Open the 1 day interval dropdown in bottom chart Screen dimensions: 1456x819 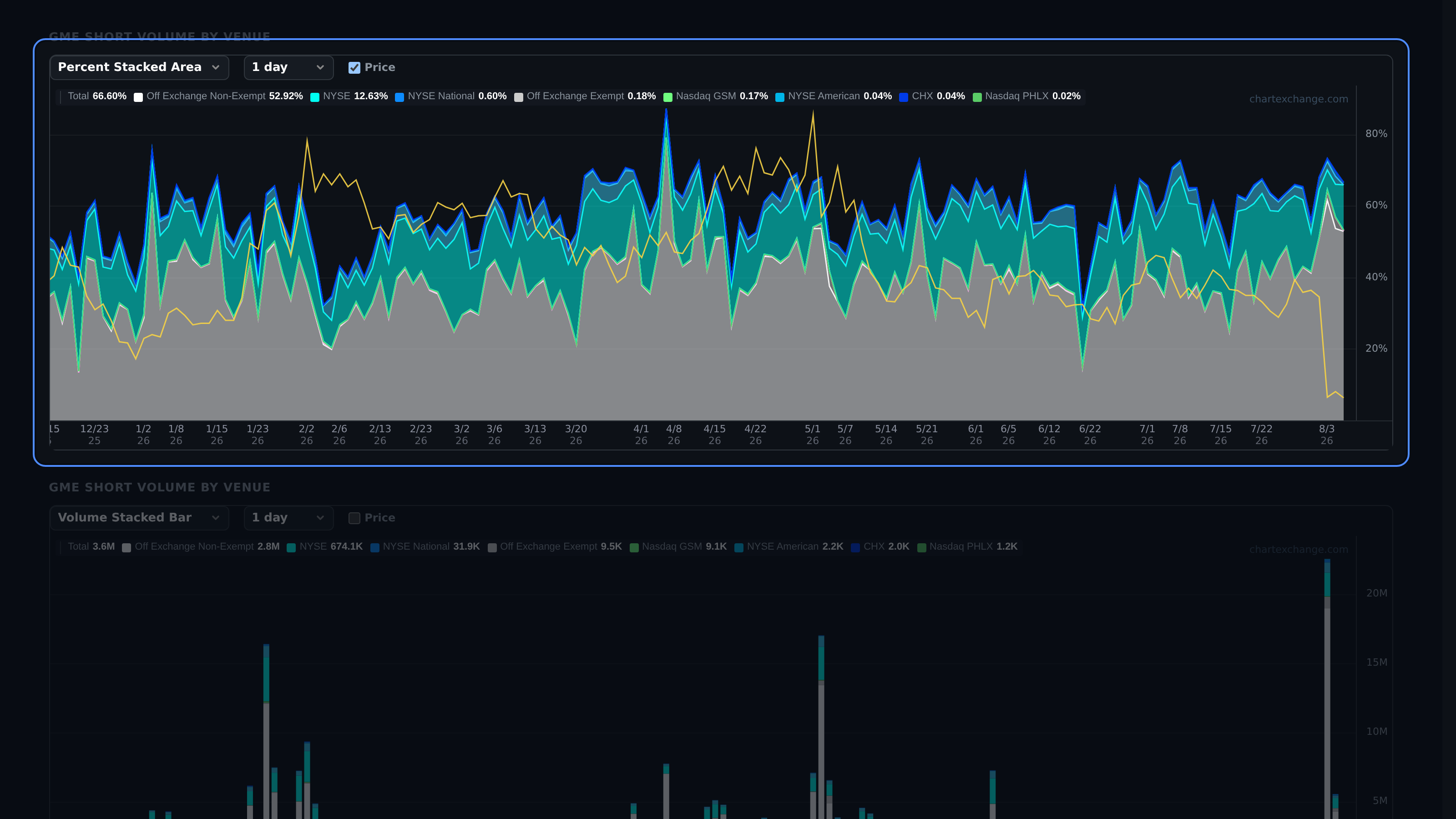288,518
